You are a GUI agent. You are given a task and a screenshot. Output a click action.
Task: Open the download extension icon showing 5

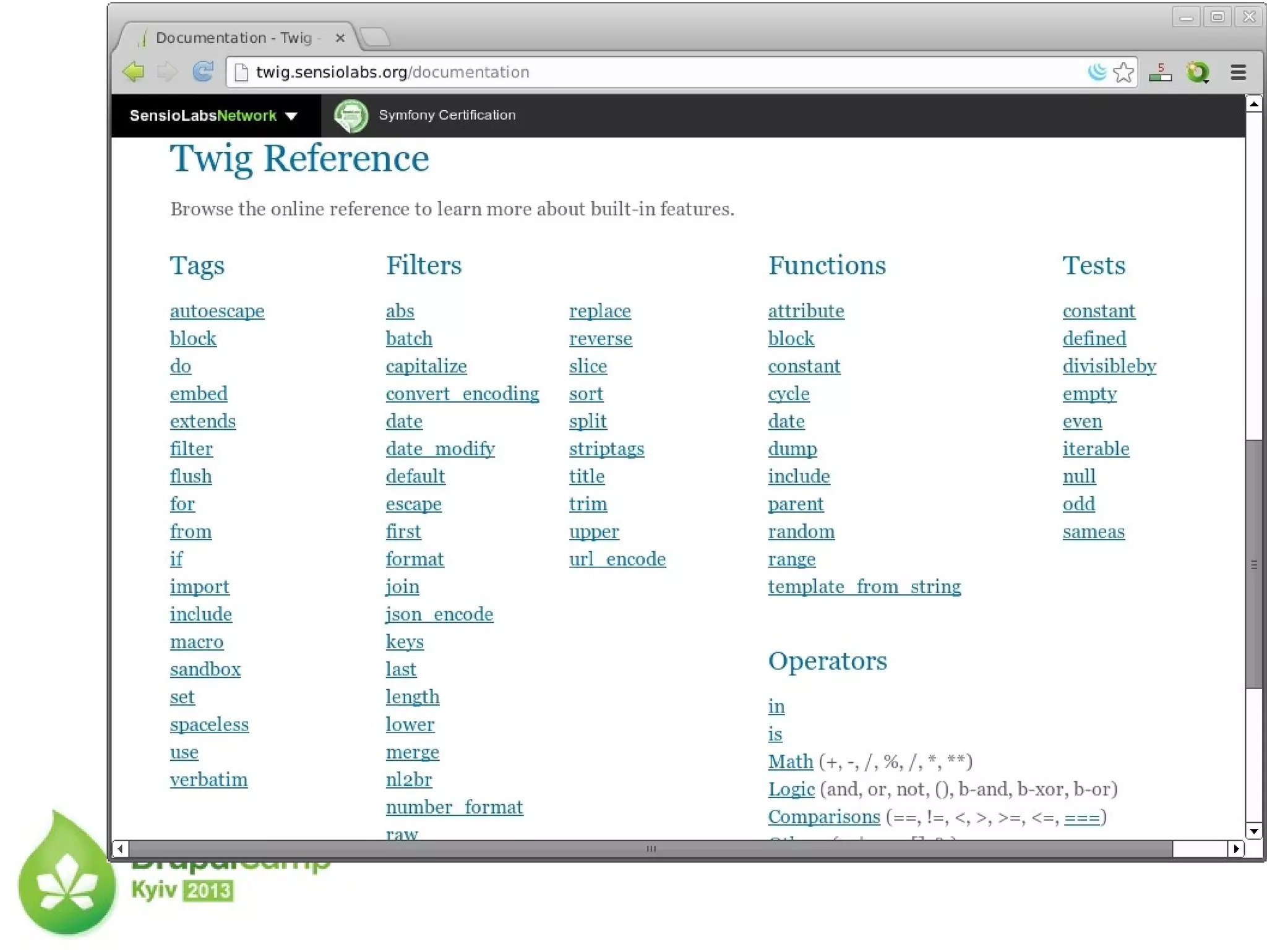1161,72
